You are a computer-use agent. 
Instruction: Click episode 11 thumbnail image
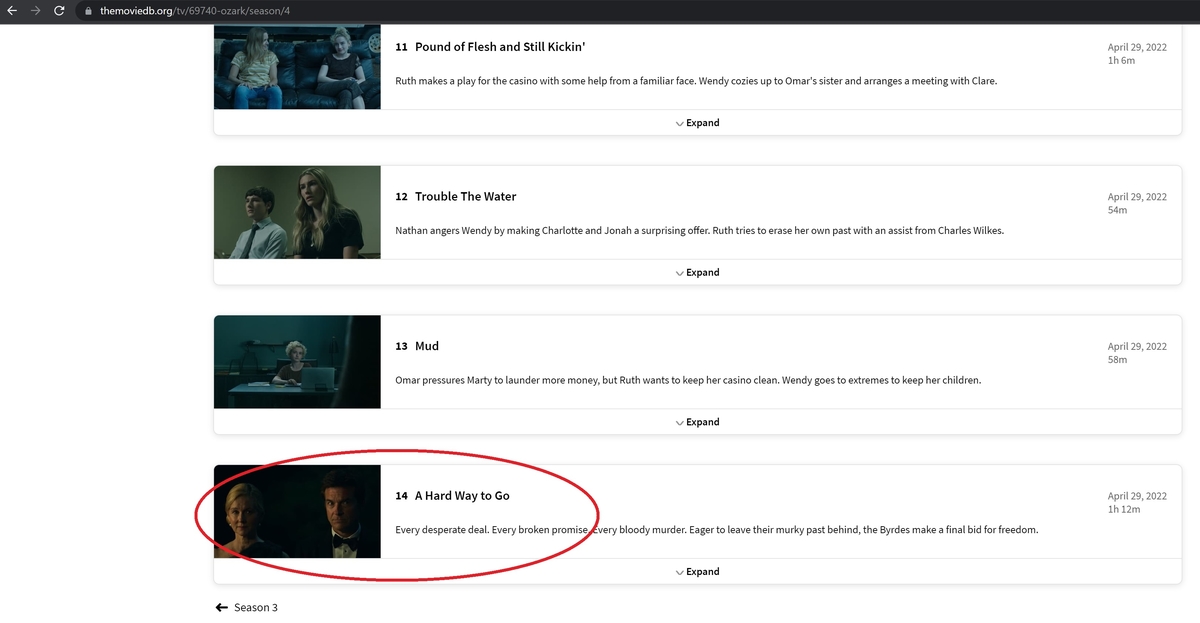click(x=297, y=66)
